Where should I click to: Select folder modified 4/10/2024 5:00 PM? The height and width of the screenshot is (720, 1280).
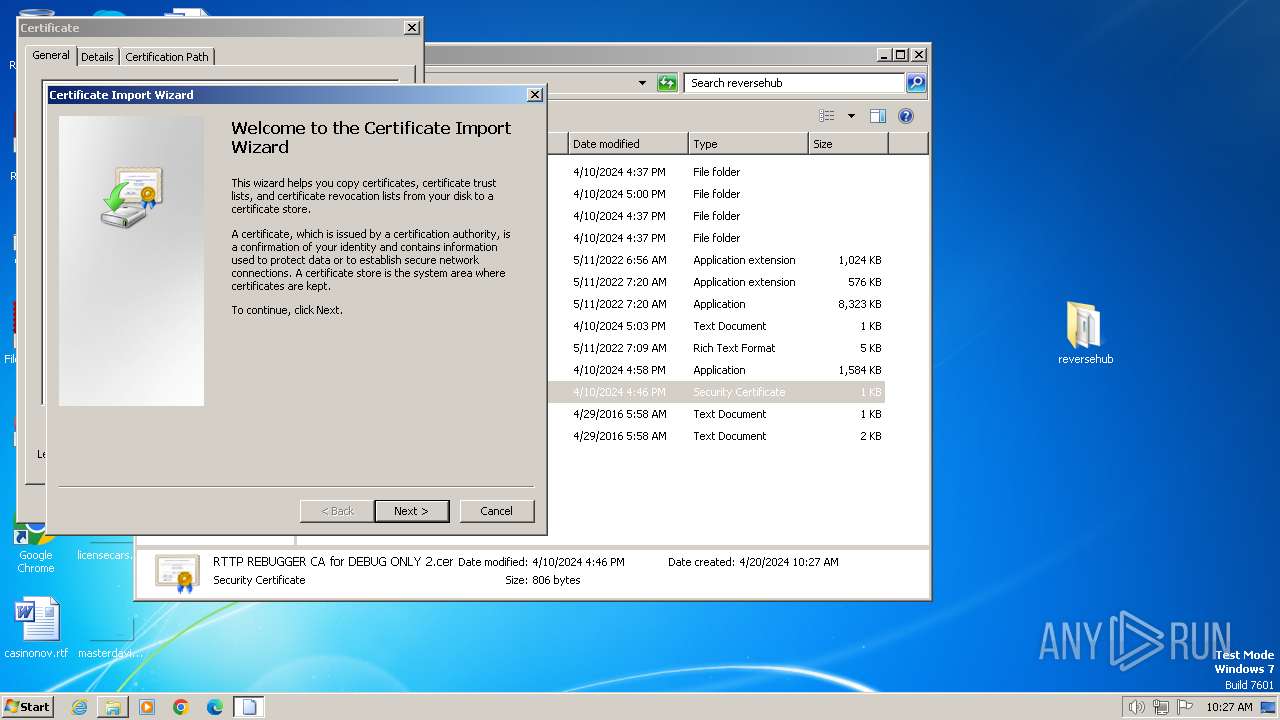click(x=716, y=194)
